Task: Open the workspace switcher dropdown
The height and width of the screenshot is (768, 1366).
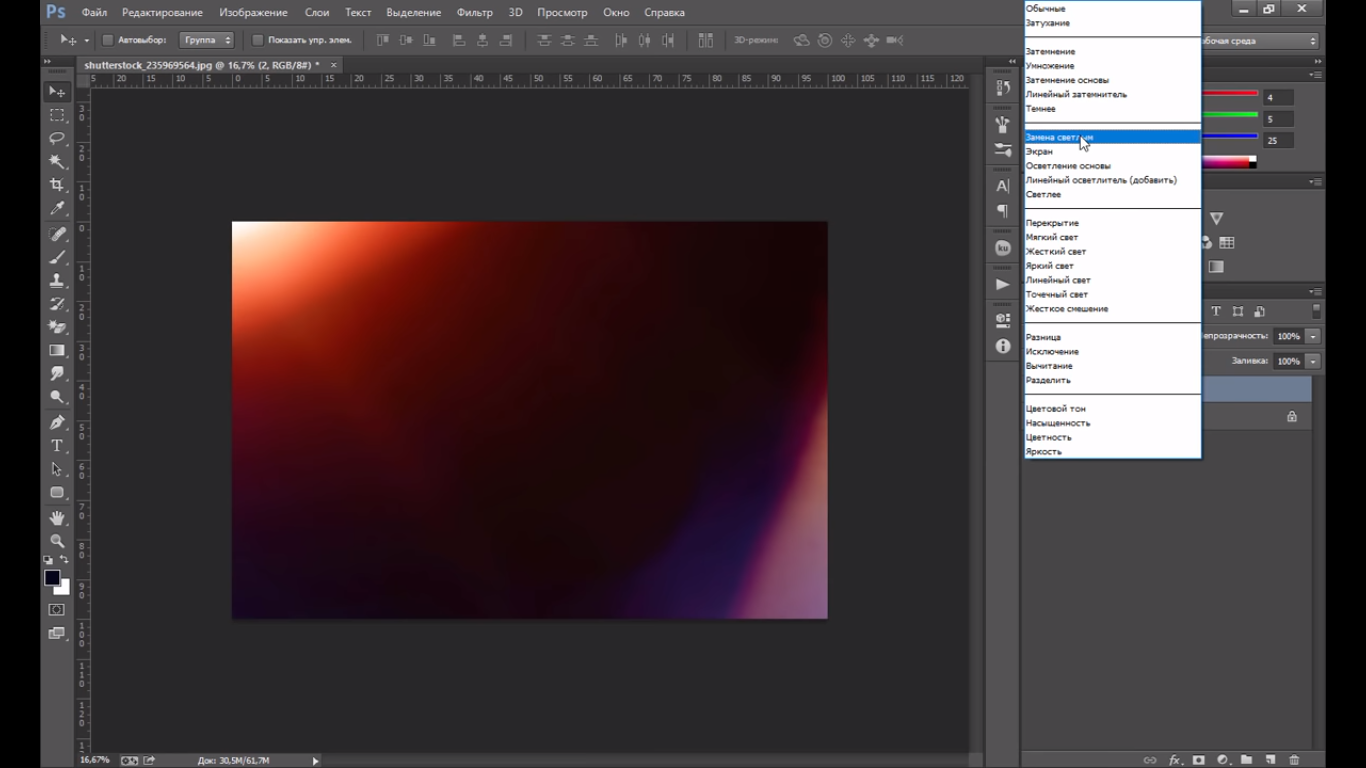Action: coord(1260,41)
